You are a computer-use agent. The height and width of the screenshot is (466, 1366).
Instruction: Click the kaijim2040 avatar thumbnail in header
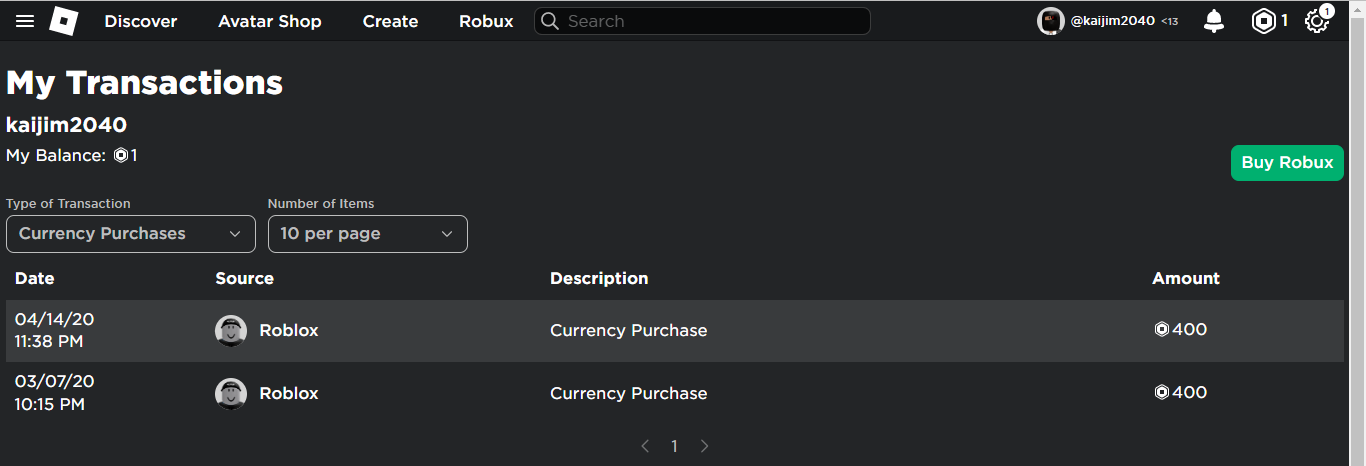tap(1051, 21)
